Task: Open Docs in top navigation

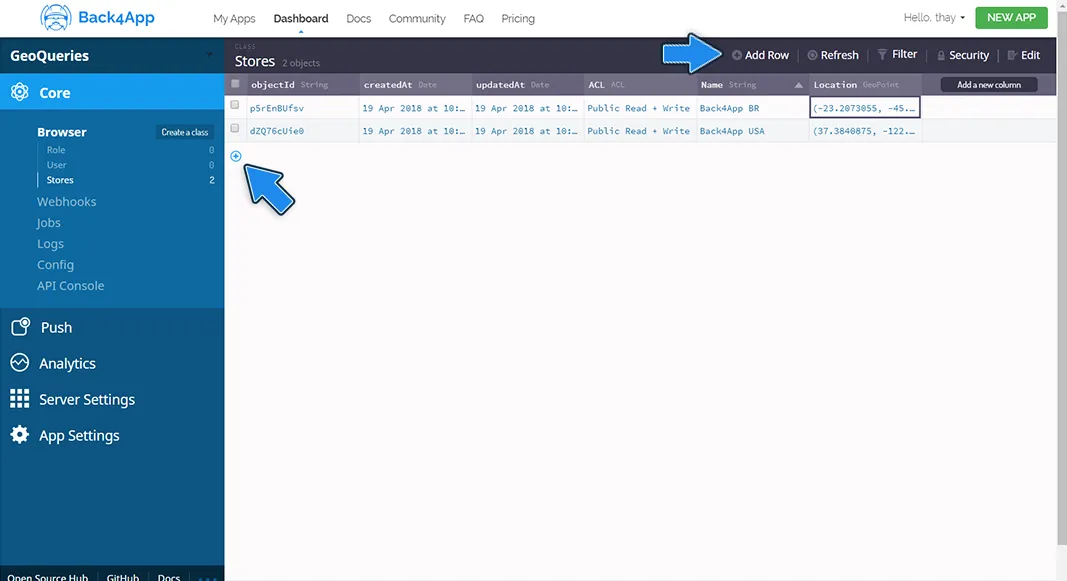Action: click(x=359, y=18)
